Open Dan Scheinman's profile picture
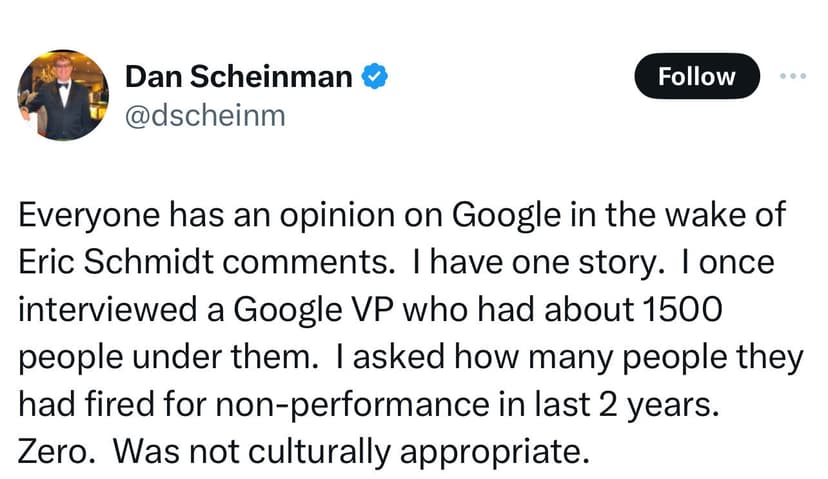 click(60, 96)
